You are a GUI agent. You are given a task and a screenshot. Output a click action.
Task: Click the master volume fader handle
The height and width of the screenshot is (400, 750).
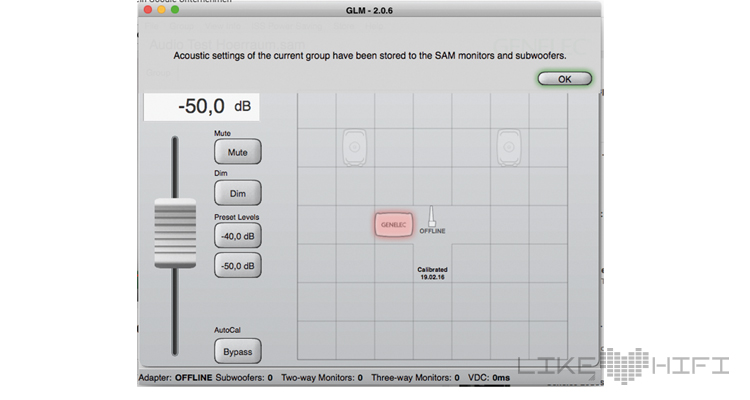175,233
